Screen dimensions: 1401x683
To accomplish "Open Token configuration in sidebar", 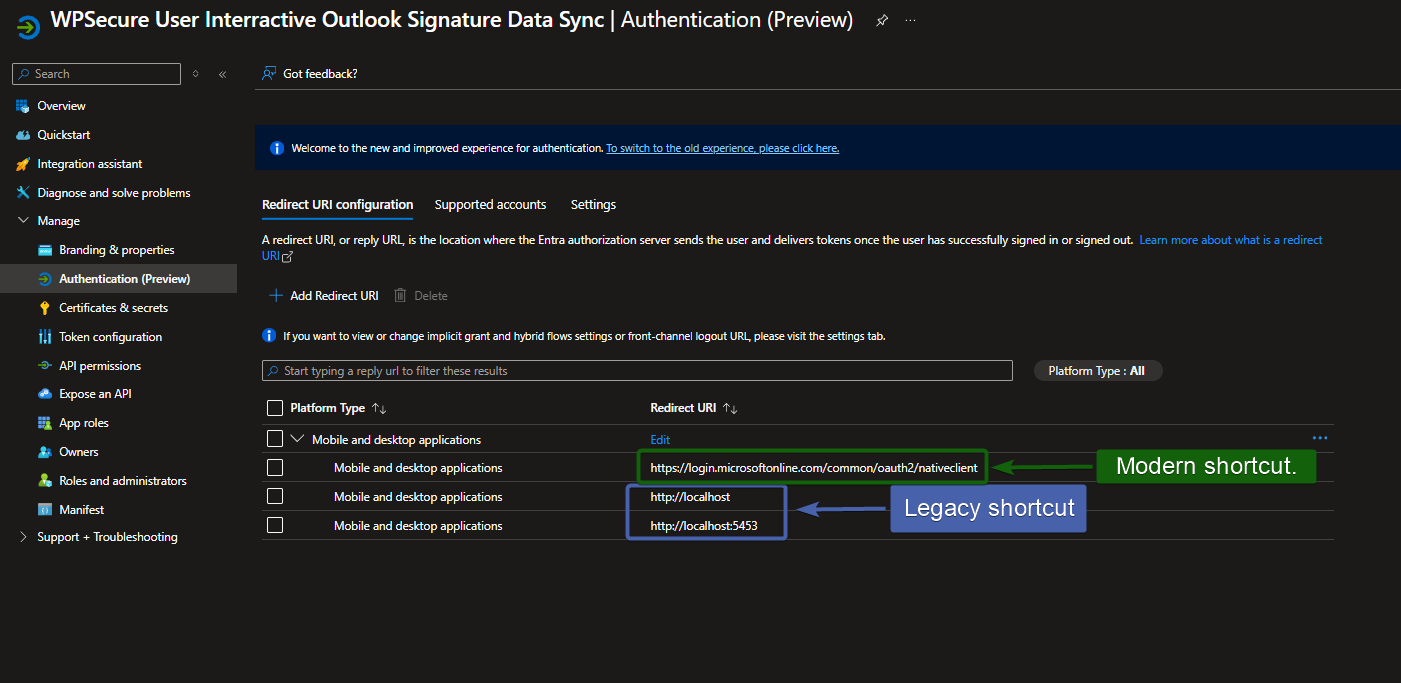I will [110, 337].
